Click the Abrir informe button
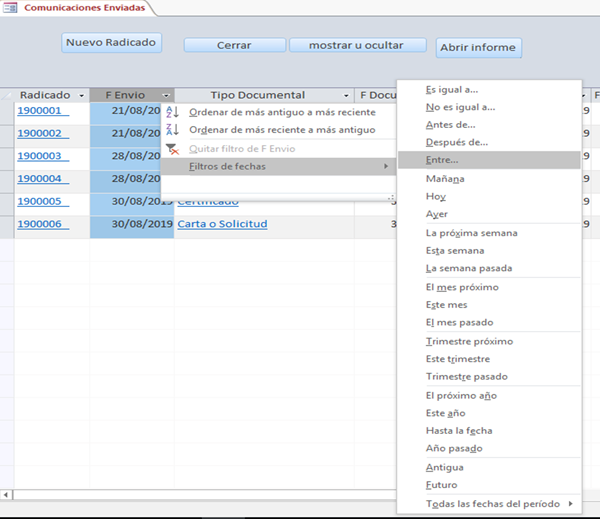 coord(478,47)
